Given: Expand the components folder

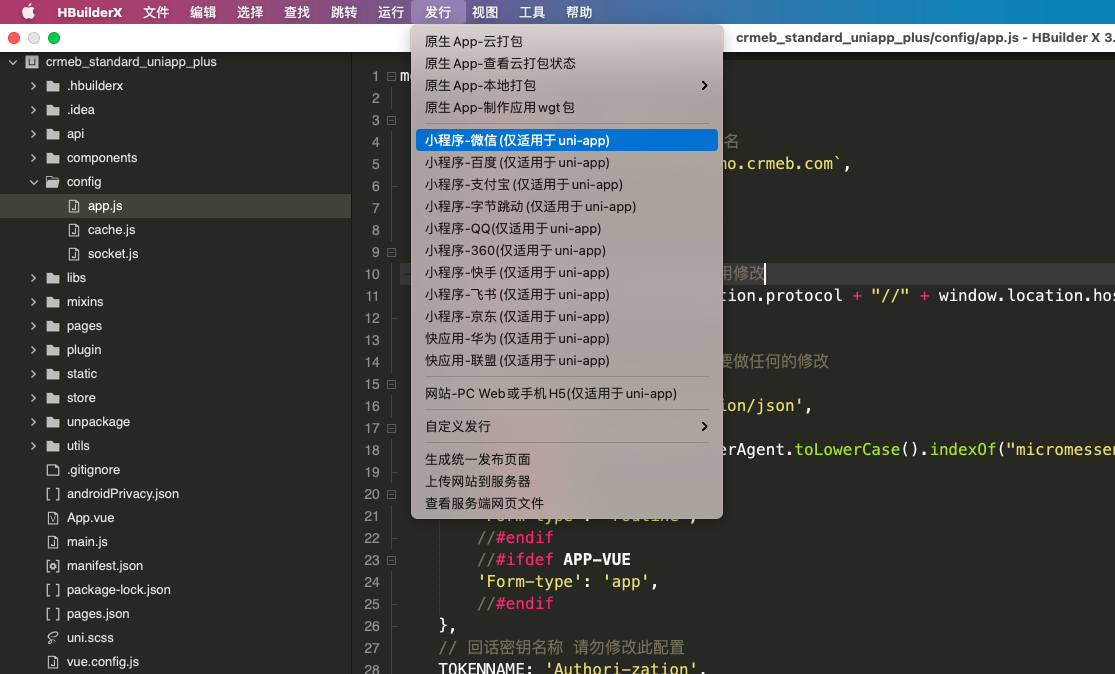Looking at the screenshot, I should tap(33, 158).
